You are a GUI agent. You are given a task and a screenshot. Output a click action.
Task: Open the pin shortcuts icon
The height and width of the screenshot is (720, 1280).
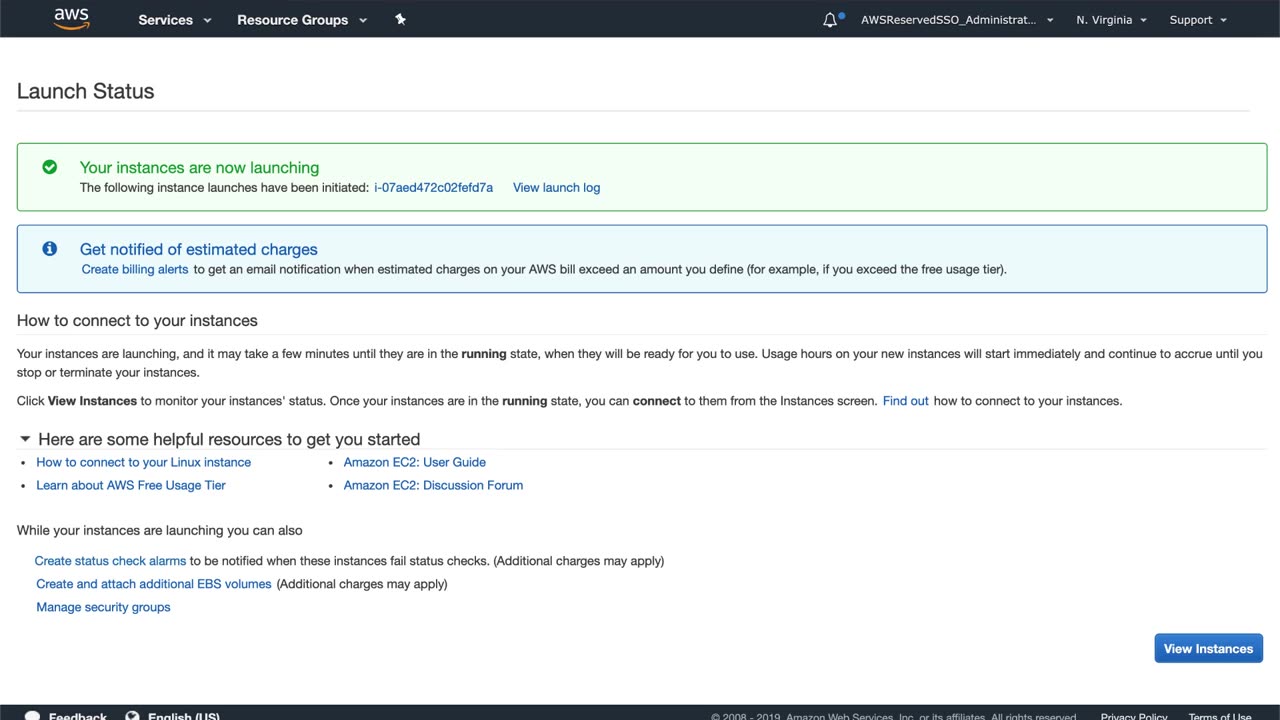[400, 19]
